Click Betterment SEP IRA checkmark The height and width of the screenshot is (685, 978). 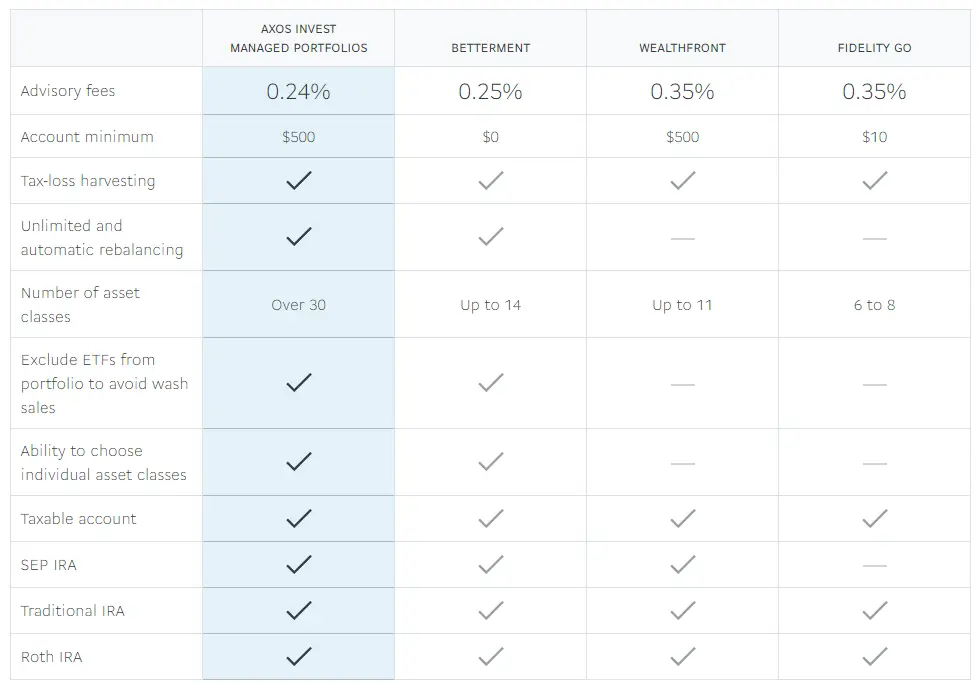coord(490,565)
